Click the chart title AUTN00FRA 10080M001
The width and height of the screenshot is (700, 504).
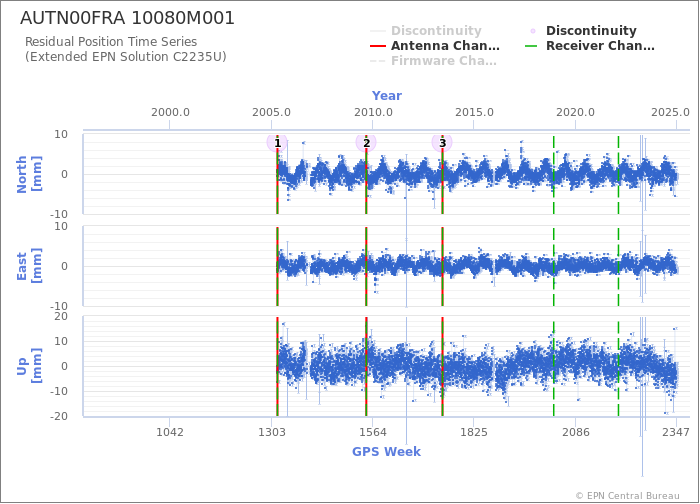[127, 18]
